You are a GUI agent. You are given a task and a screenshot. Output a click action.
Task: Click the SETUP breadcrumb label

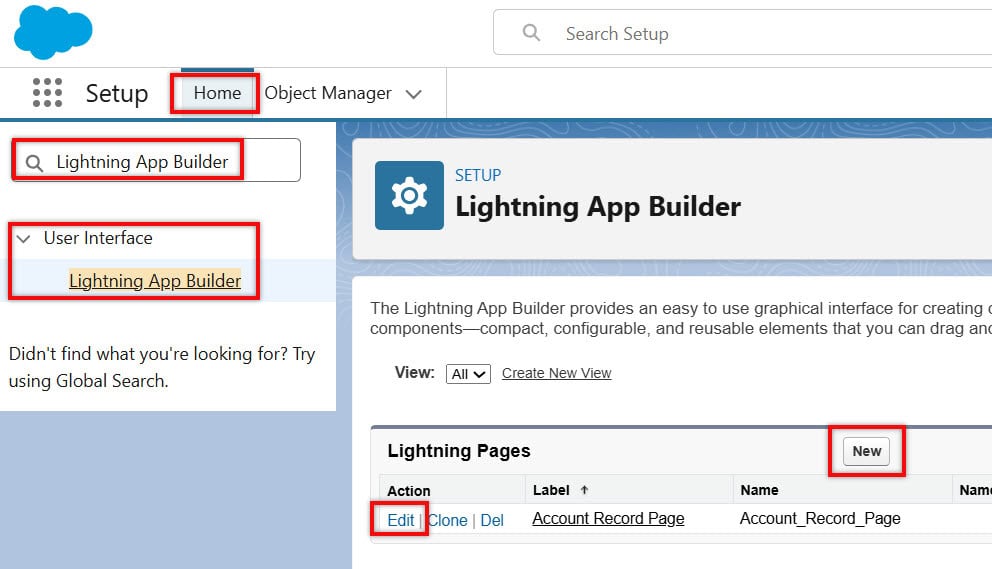tap(478, 175)
